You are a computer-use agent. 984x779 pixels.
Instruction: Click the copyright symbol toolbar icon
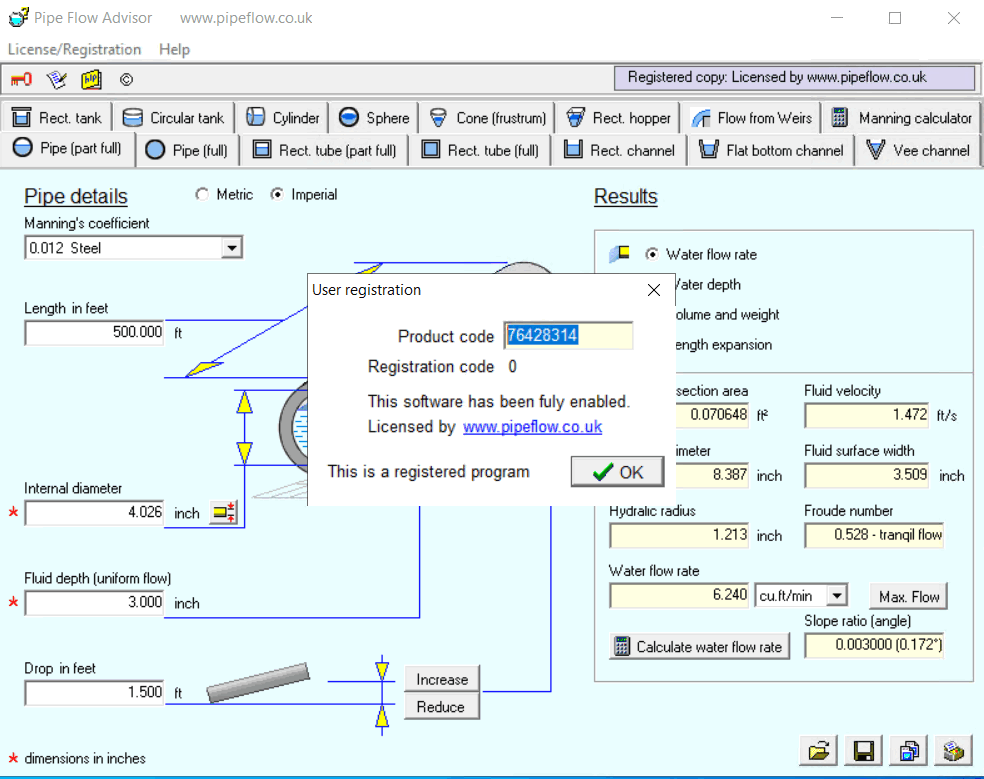(125, 79)
